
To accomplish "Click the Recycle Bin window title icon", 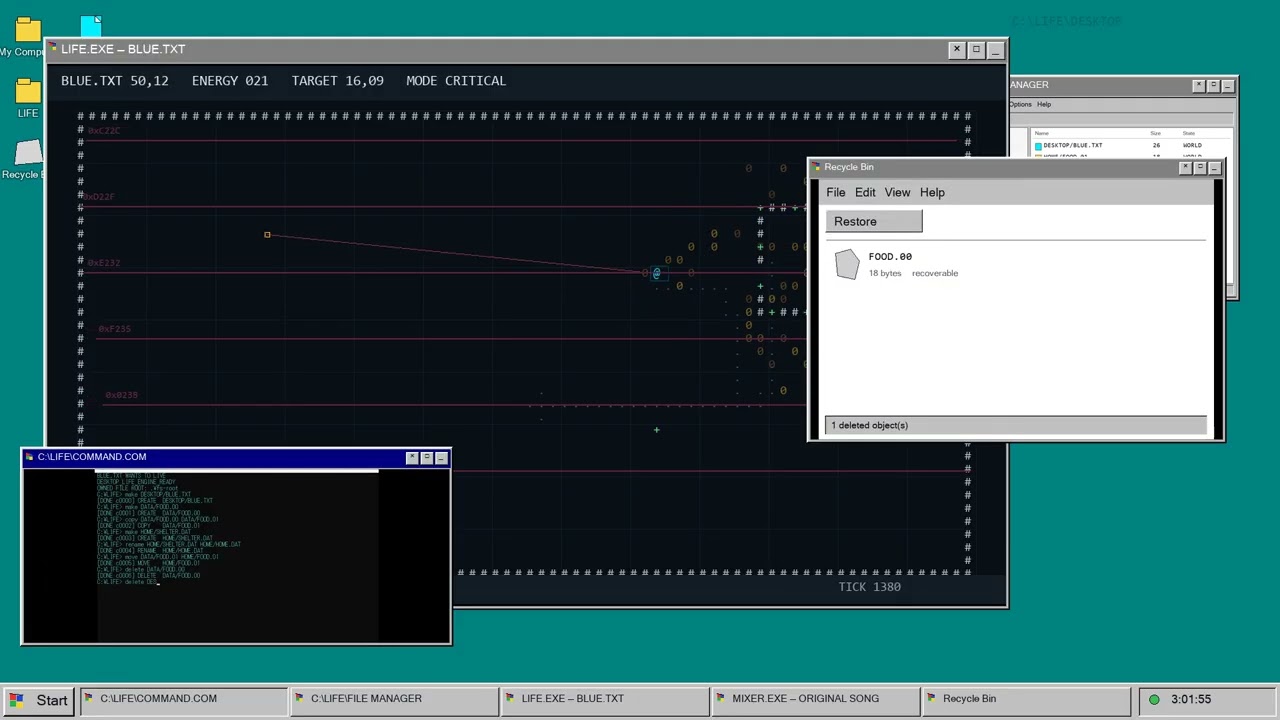I will pyautogui.click(x=816, y=167).
